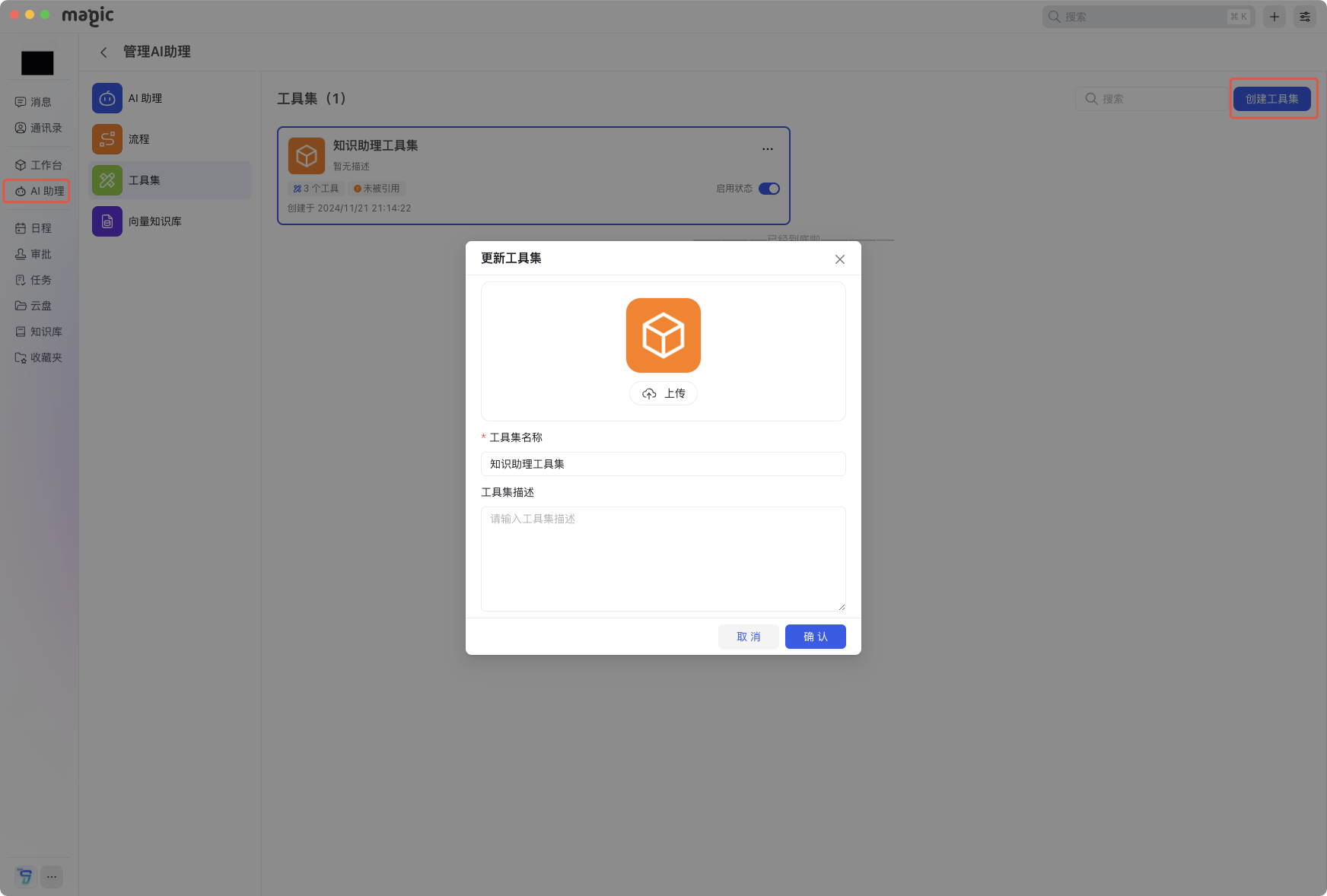The image size is (1327, 896).
Task: Click the bottom-left blue app icon
Action: click(x=25, y=877)
